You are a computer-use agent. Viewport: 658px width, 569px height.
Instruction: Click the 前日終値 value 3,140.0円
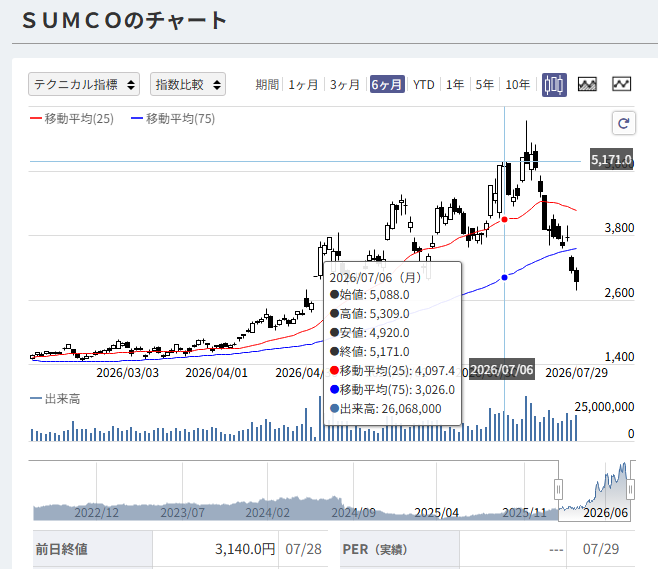(245, 549)
